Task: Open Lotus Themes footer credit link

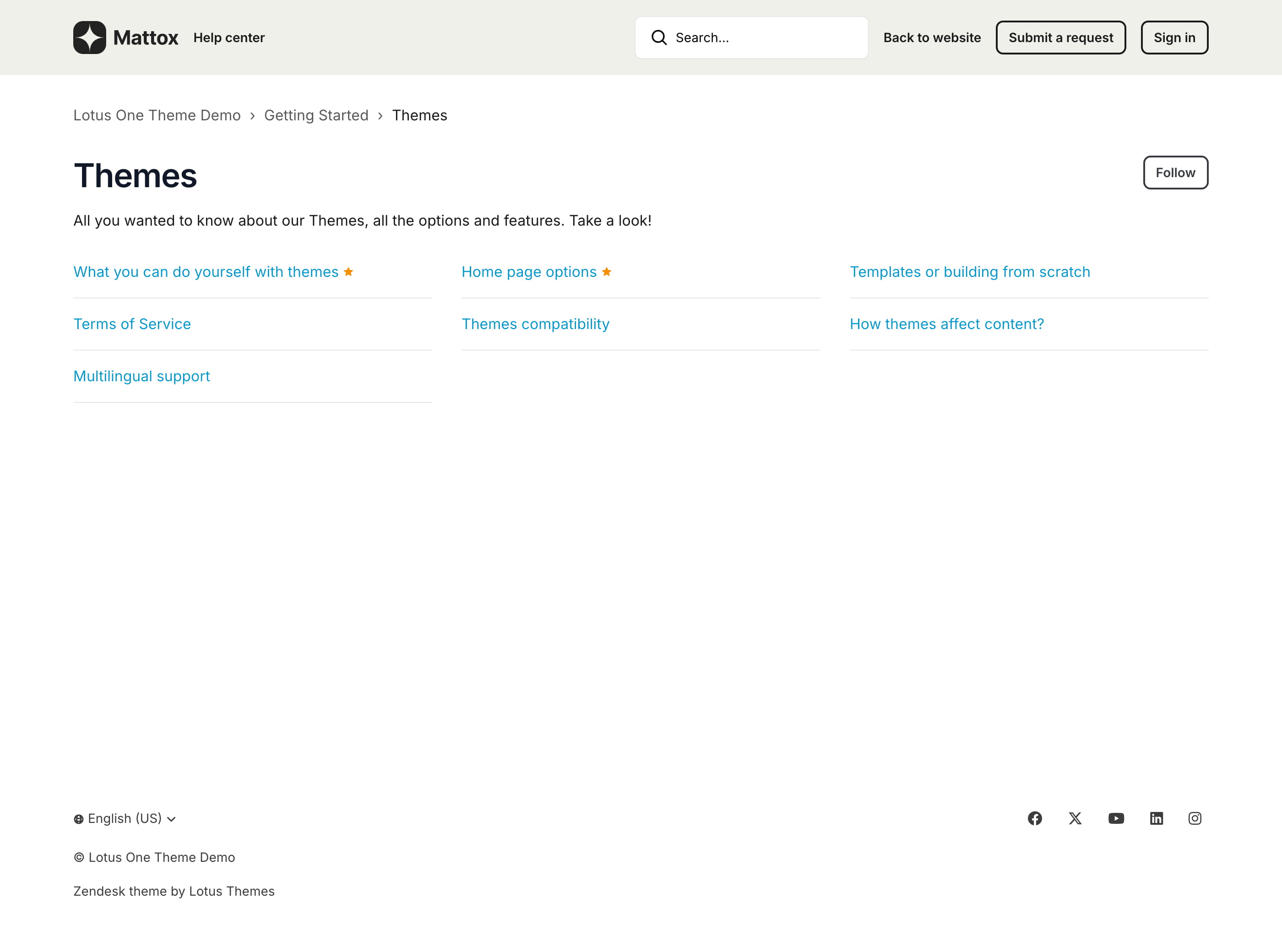Action: pyautogui.click(x=231, y=891)
